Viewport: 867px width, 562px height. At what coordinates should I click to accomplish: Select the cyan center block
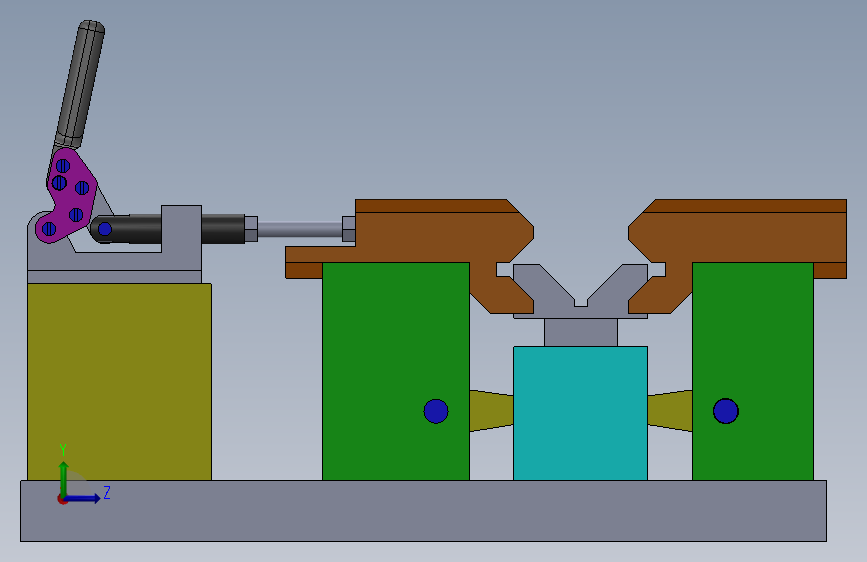tap(580, 413)
